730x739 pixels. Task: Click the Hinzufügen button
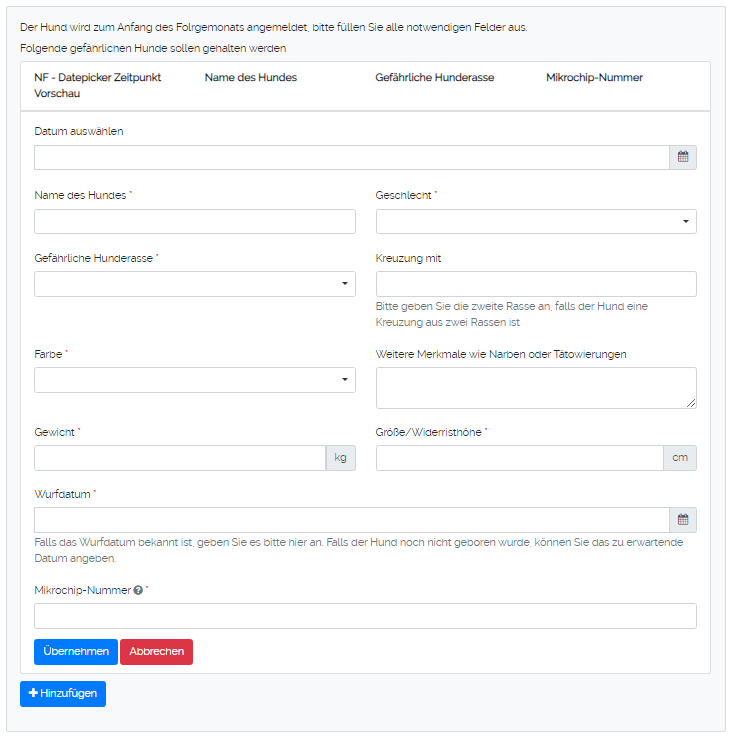63,693
